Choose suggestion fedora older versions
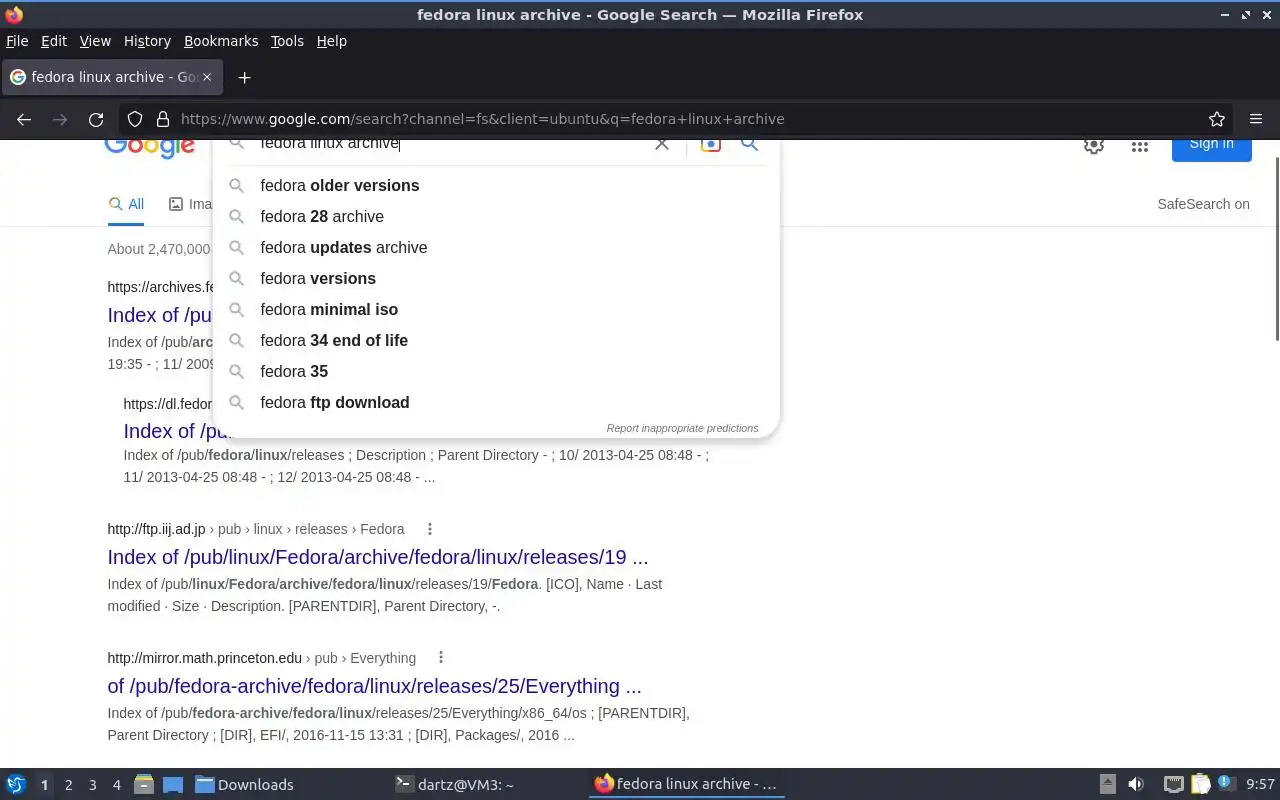 point(496,185)
